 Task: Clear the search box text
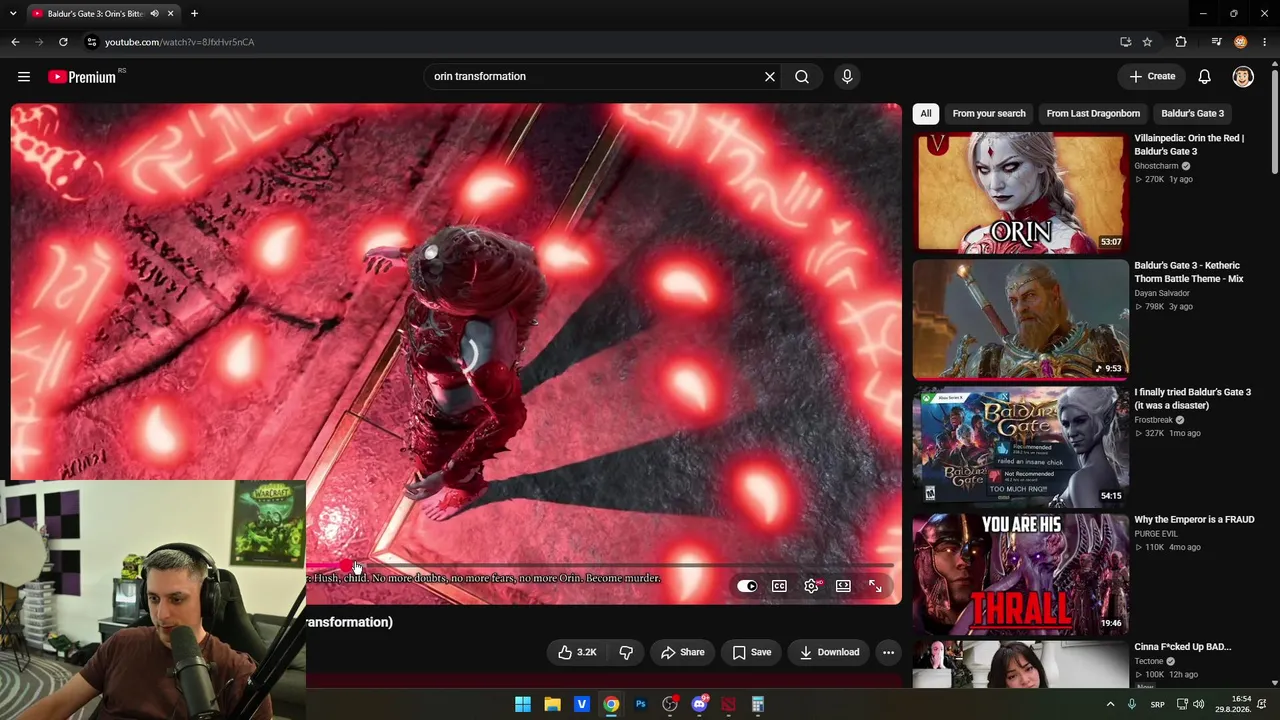[770, 76]
